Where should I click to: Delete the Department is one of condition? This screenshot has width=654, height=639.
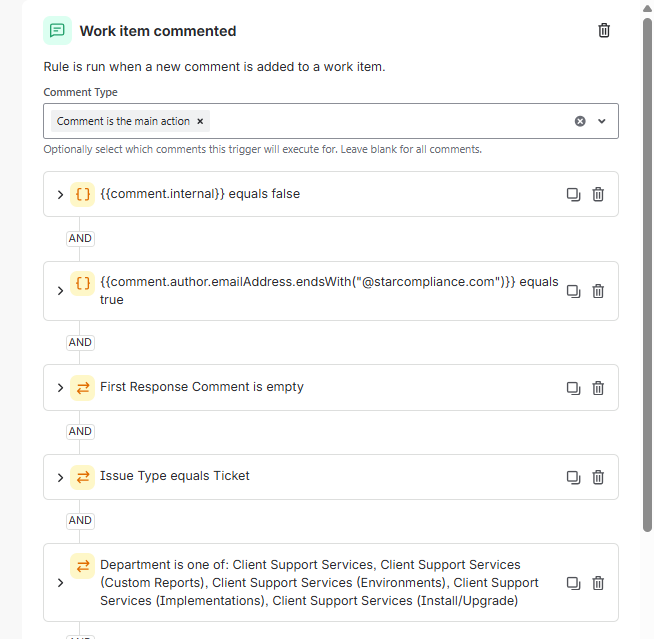(x=598, y=583)
